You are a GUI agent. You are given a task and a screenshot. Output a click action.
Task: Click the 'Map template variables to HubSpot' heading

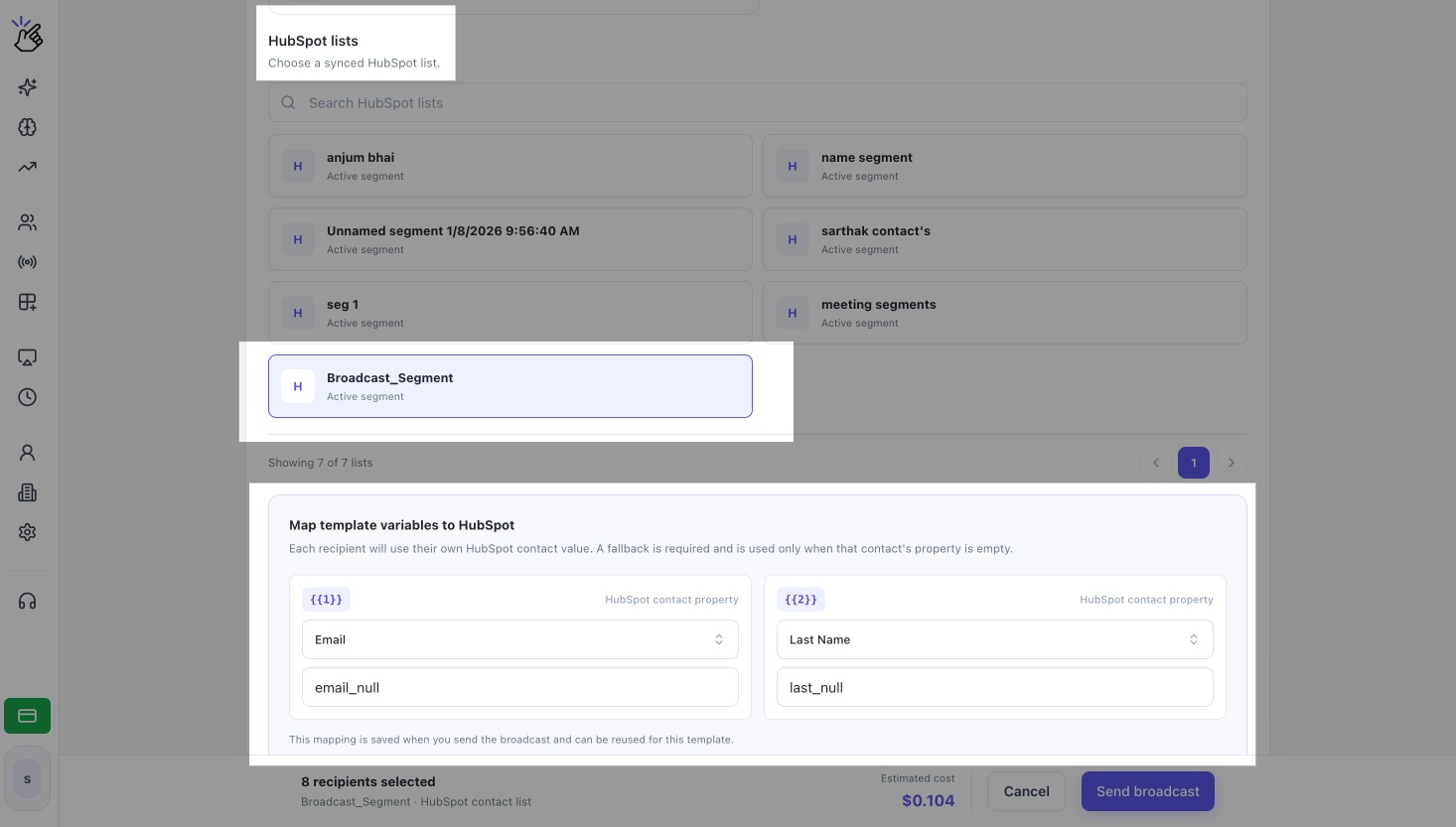(402, 525)
